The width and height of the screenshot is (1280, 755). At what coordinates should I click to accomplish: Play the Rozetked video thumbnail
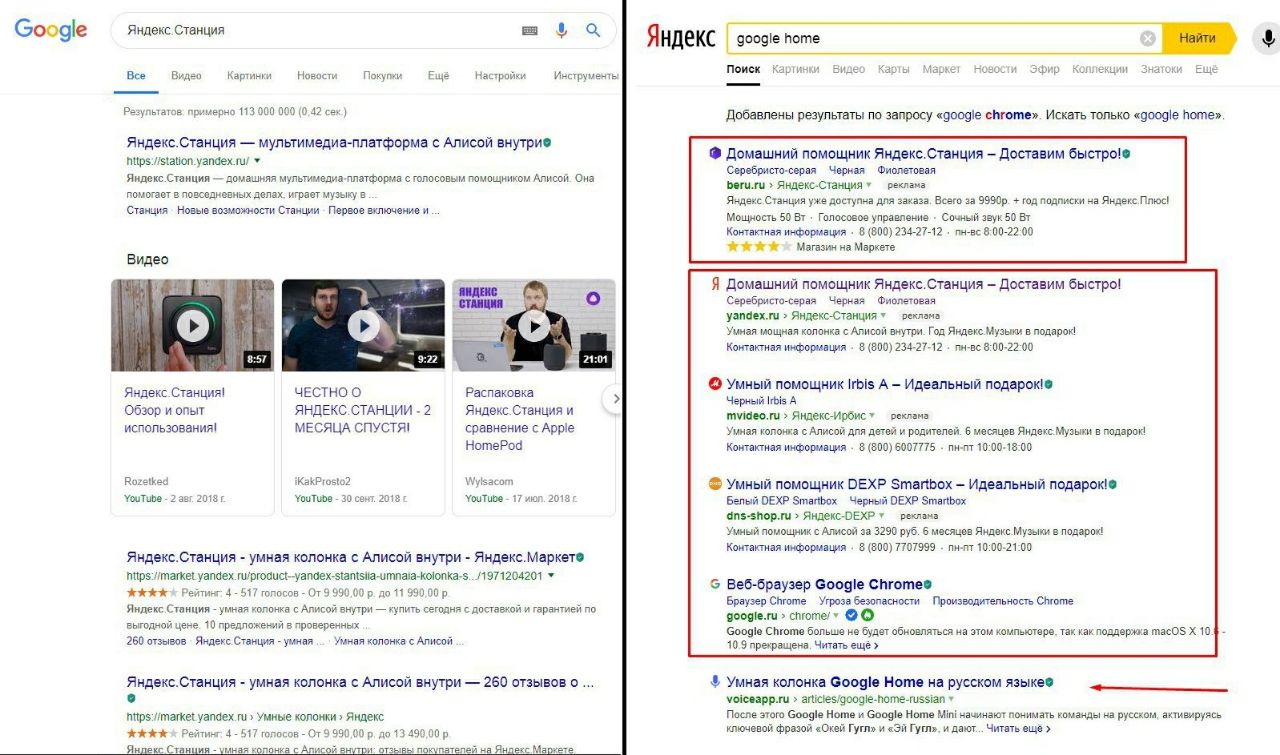click(x=192, y=325)
